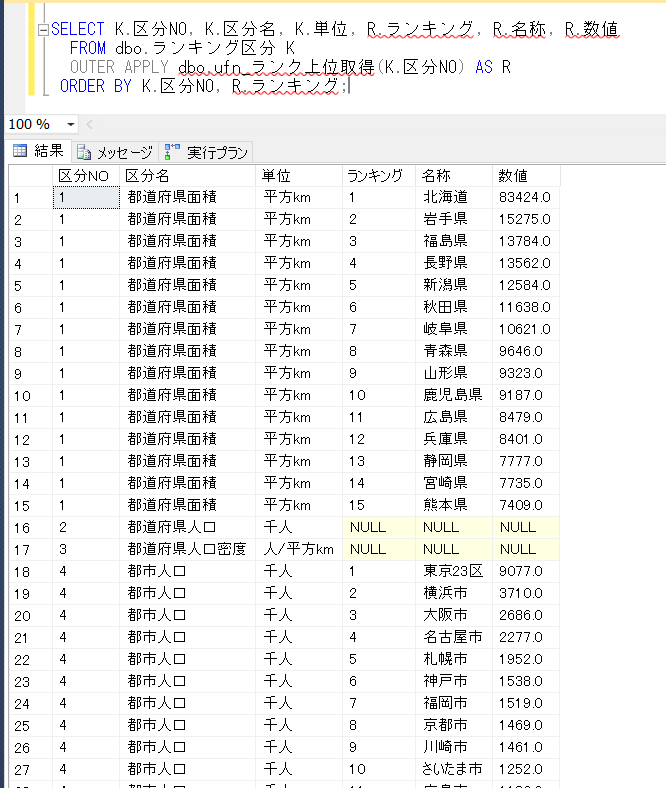Click the 青森県 cell
The image size is (666, 788).
point(454,351)
